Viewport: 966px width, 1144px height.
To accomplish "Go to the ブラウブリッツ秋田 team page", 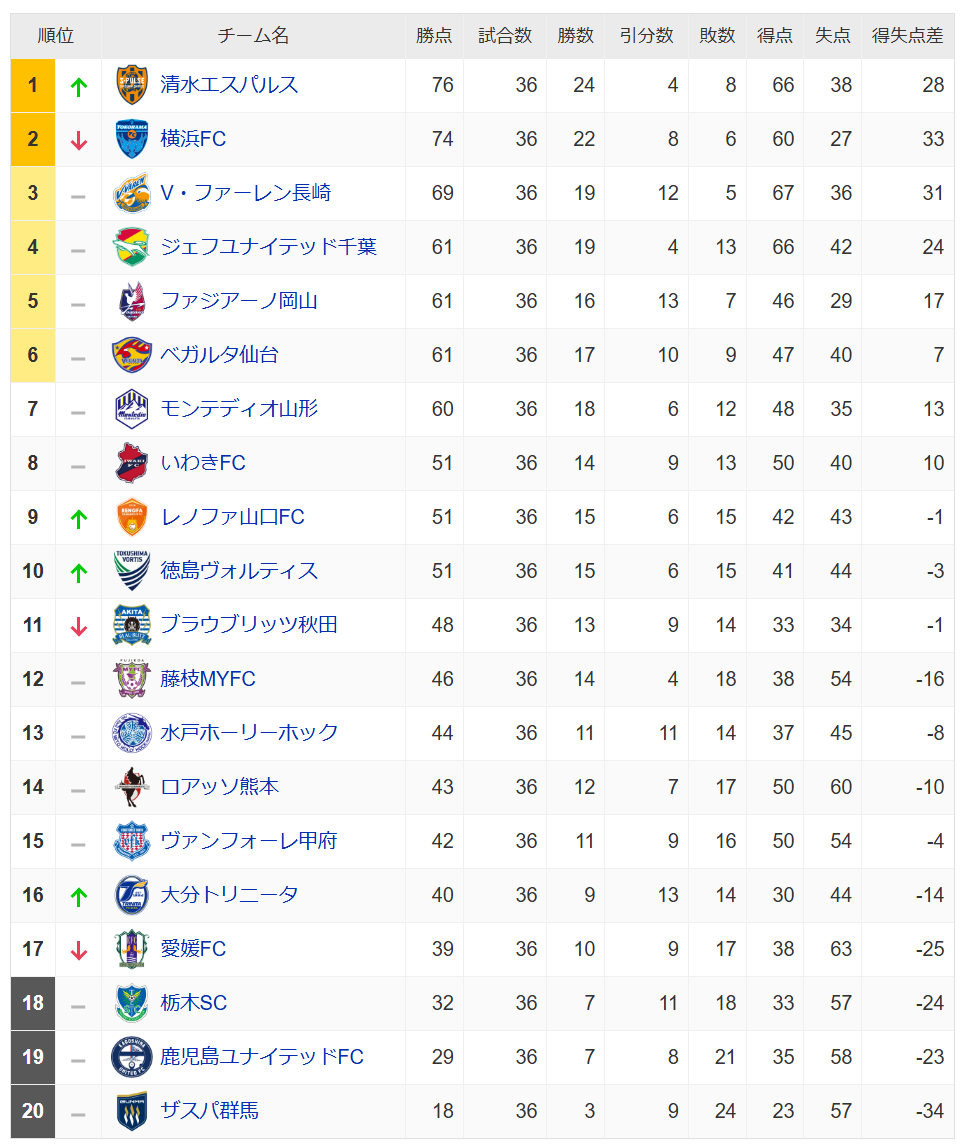I will tap(249, 625).
